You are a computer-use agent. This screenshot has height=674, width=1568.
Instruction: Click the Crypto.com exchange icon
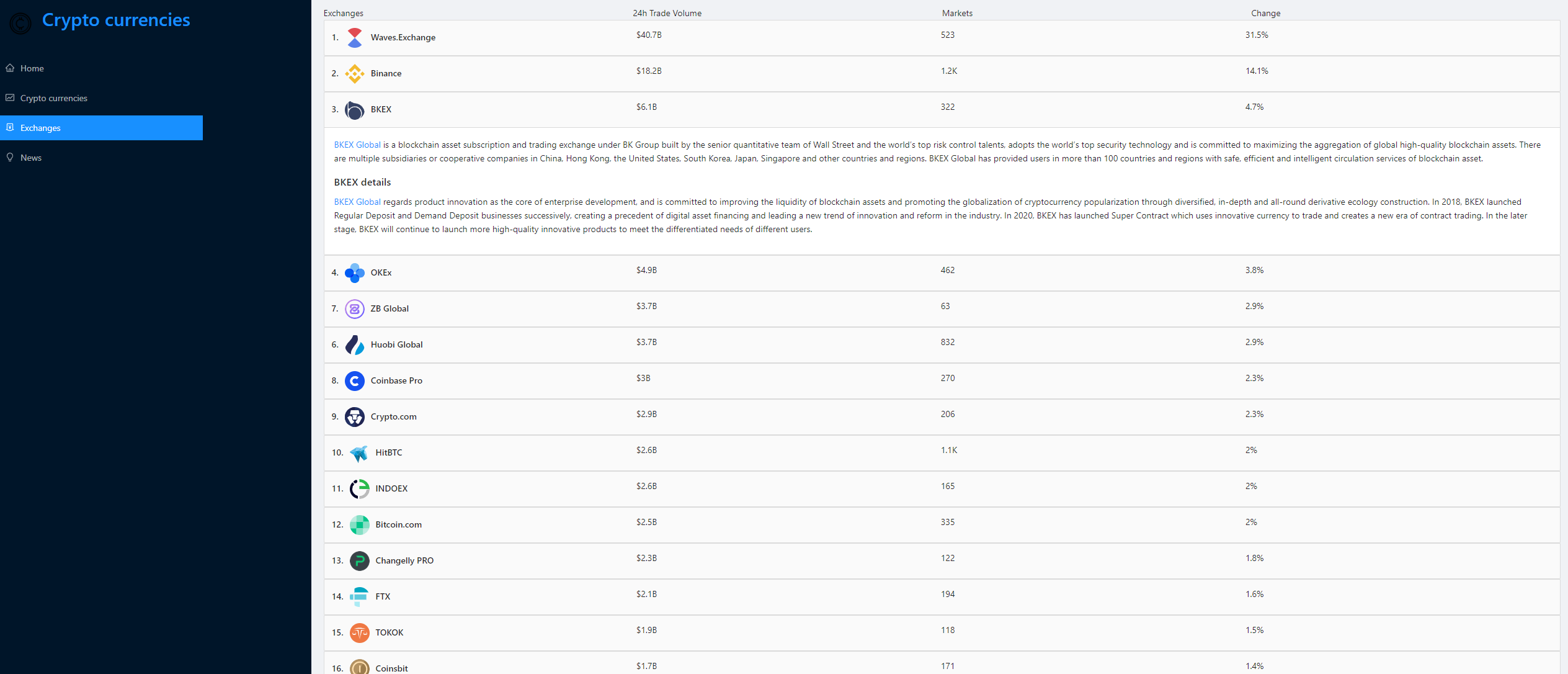(x=357, y=417)
